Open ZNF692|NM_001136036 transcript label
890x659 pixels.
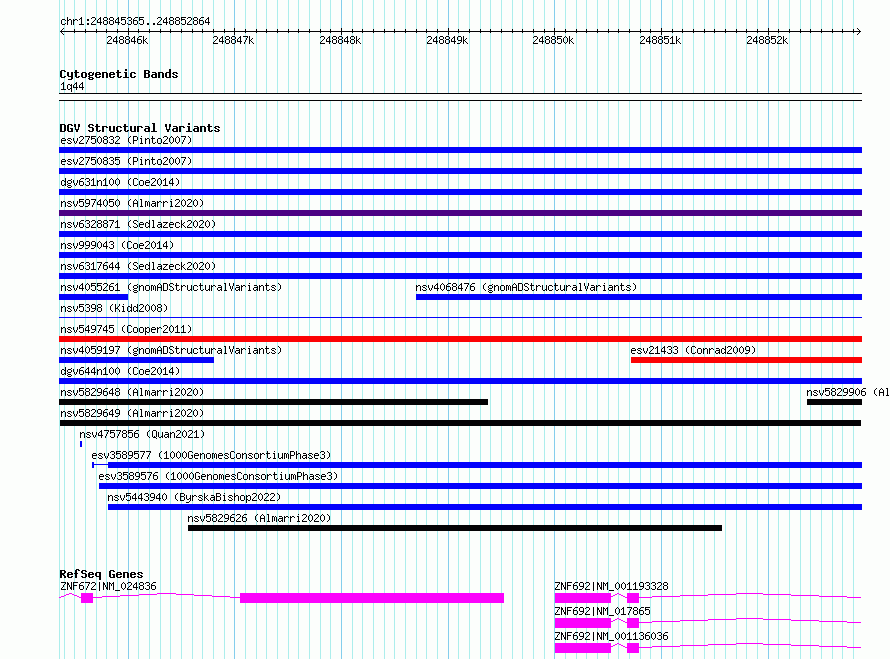click(x=611, y=636)
